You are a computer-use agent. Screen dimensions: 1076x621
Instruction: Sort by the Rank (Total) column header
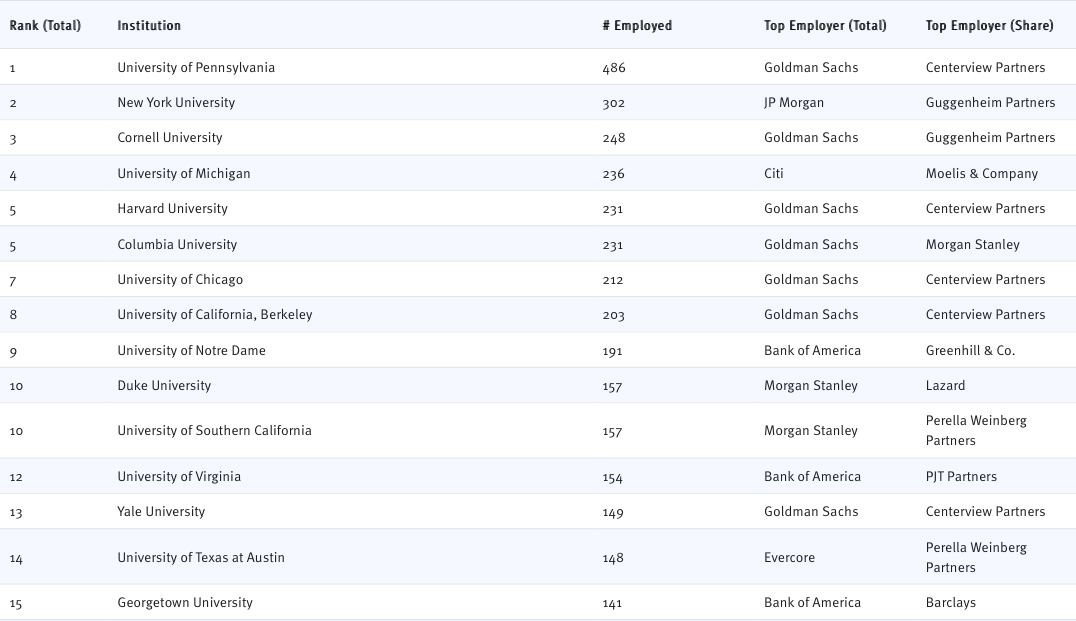click(x=45, y=25)
